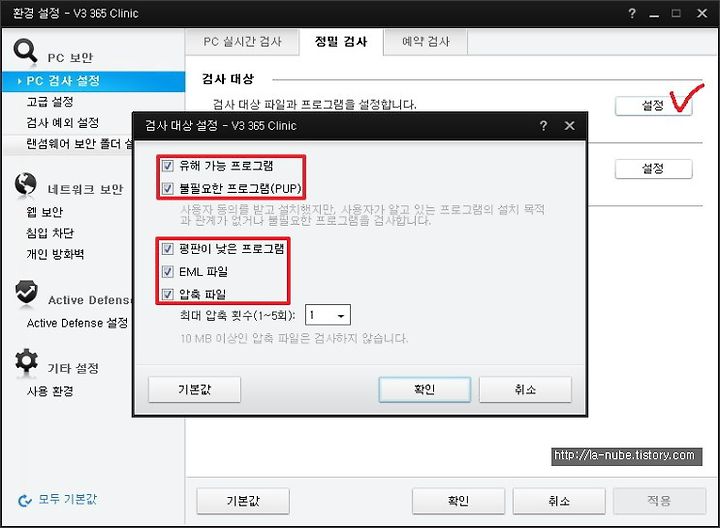Open 침입 차단 settings

point(50,233)
